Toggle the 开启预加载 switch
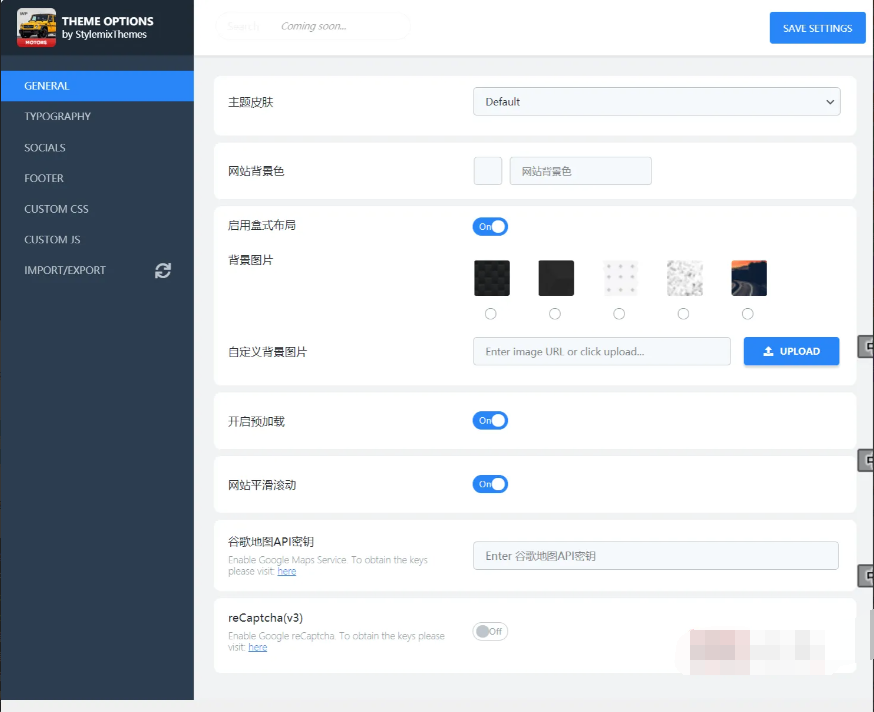Viewport: 874px width, 712px height. (490, 420)
